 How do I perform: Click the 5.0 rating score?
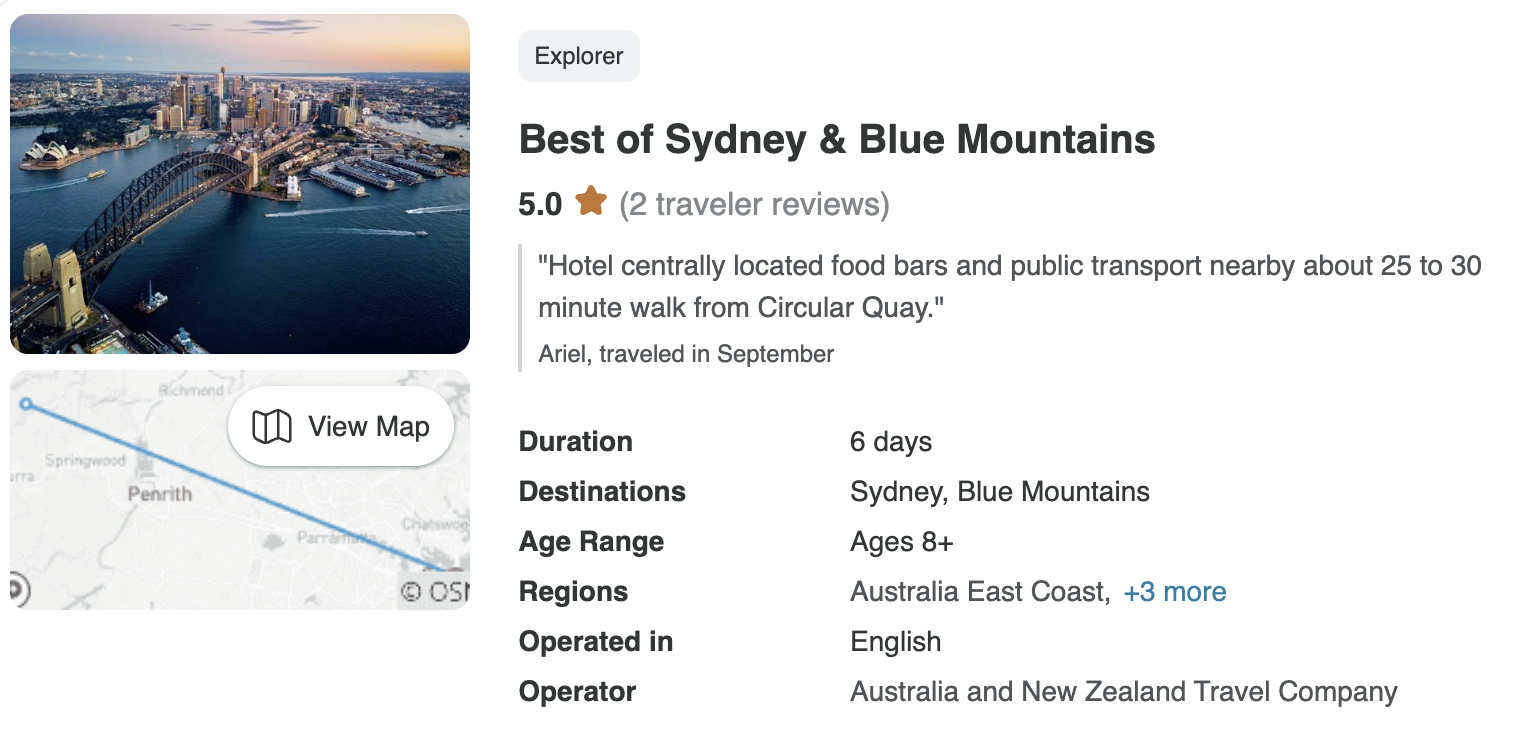click(540, 204)
